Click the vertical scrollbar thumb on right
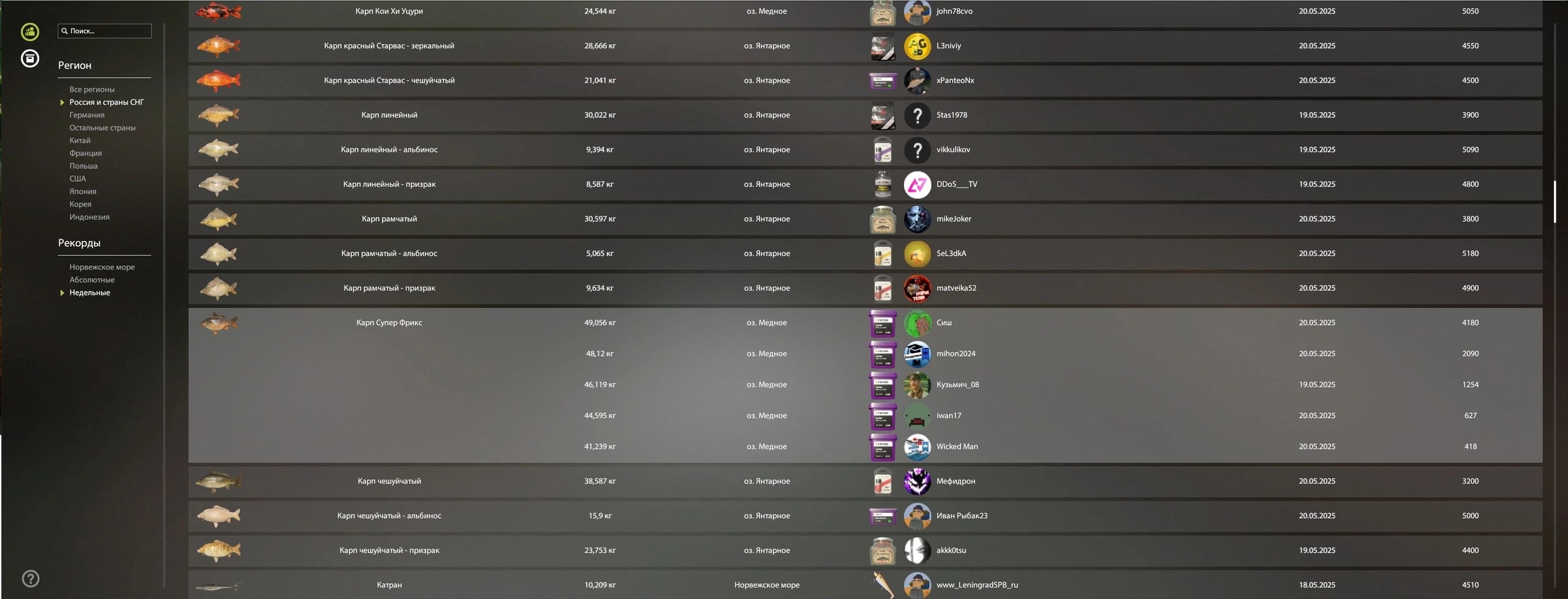This screenshot has width=1568, height=599. (x=1555, y=202)
